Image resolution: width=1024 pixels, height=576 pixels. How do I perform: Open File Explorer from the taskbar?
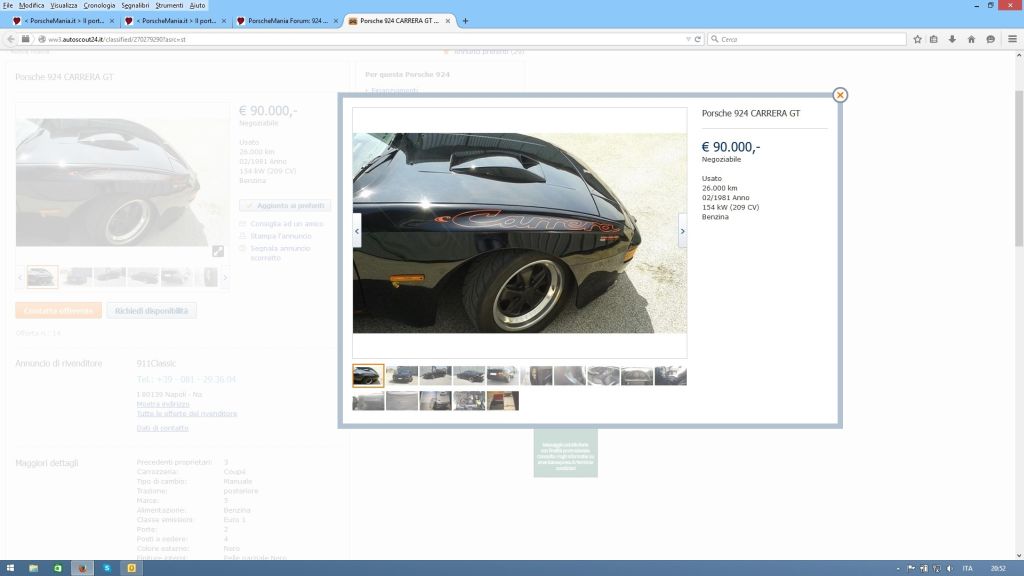33,568
